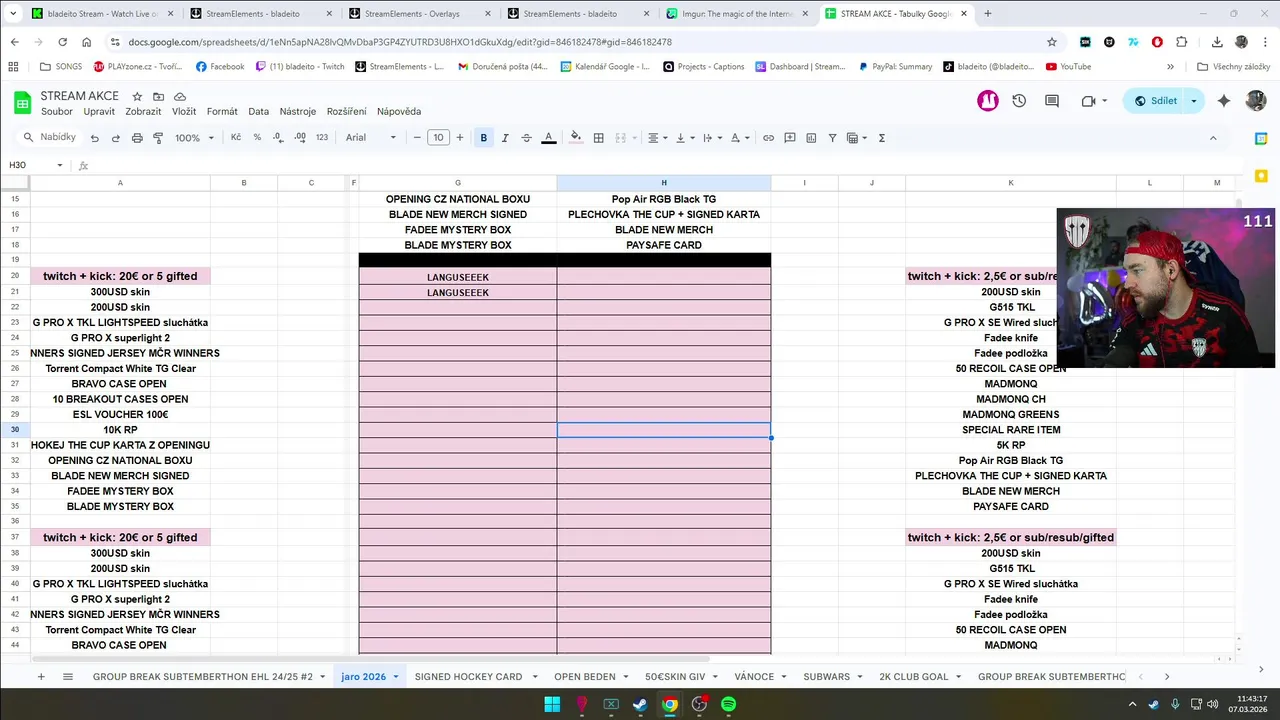Move document using folder icon
The image size is (1280, 720).
(158, 96)
